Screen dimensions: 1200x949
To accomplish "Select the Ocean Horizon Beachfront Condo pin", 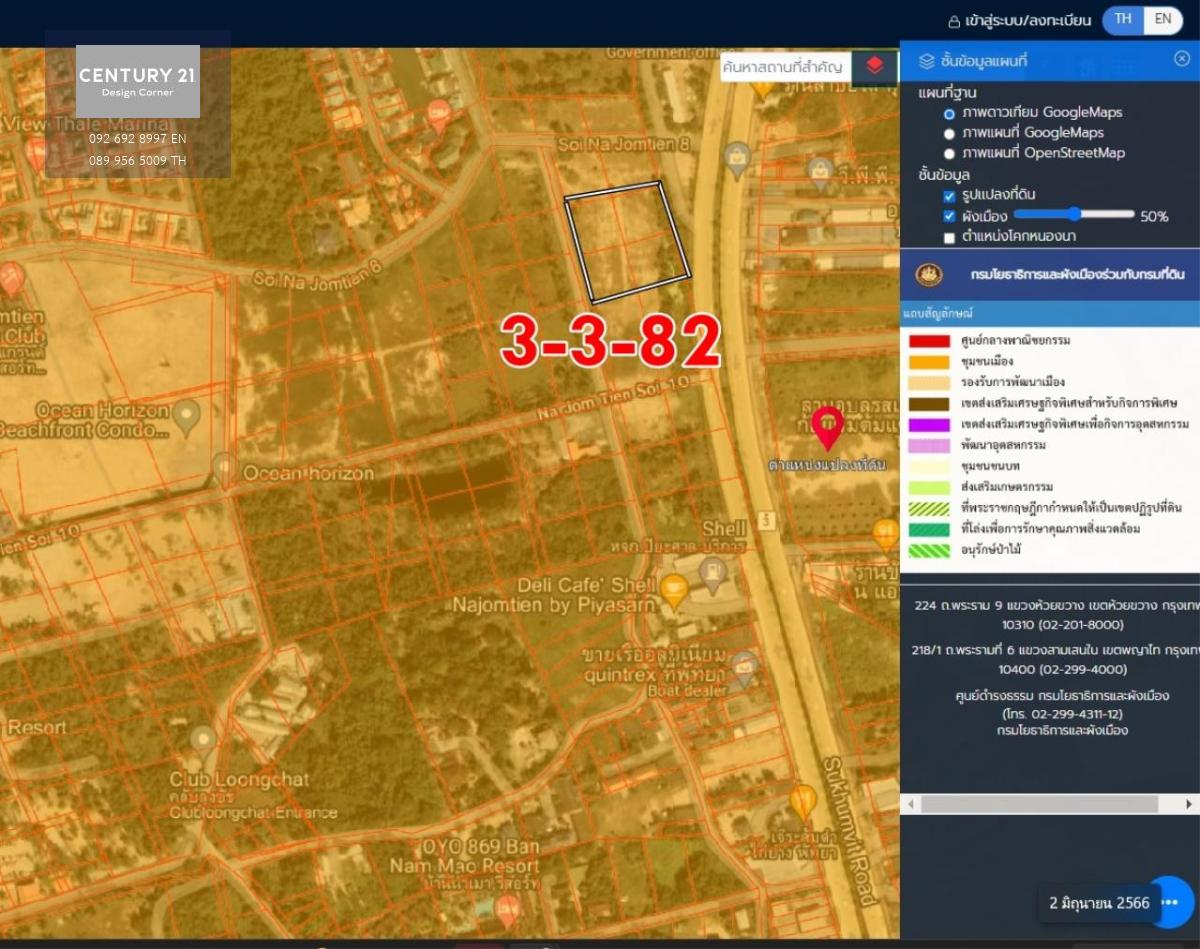I will 186,417.
